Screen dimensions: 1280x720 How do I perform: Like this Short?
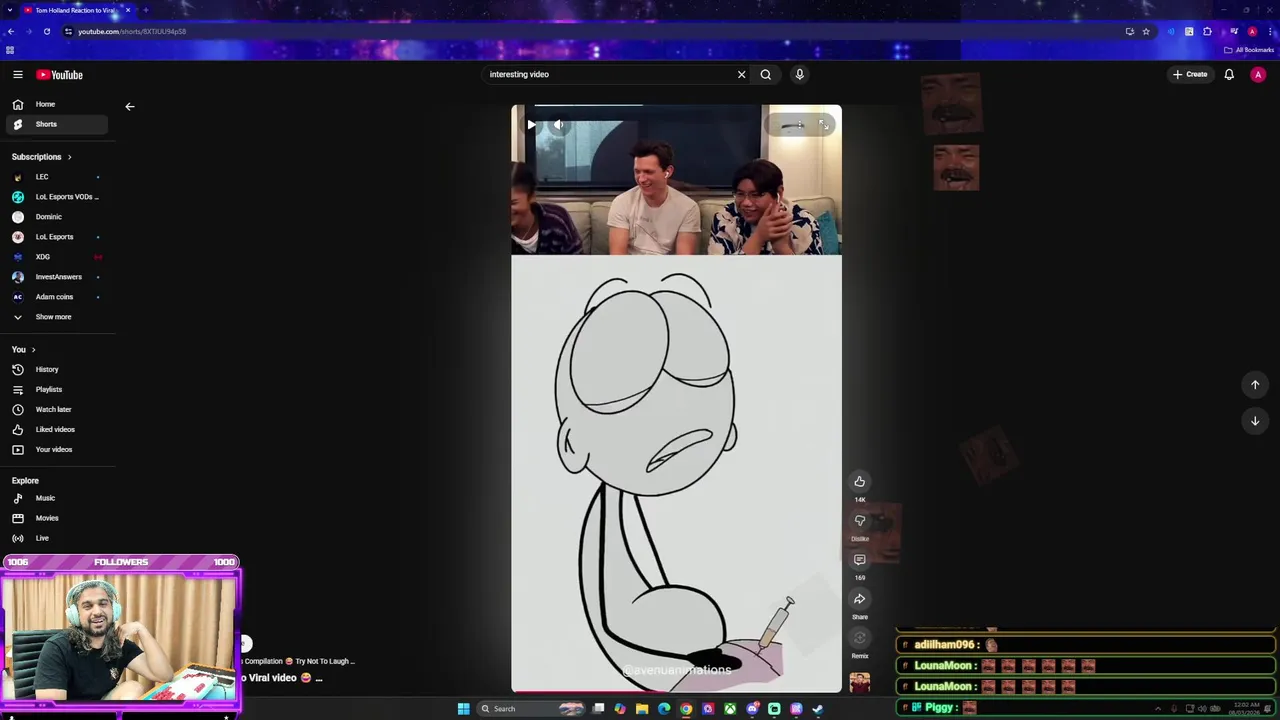859,482
